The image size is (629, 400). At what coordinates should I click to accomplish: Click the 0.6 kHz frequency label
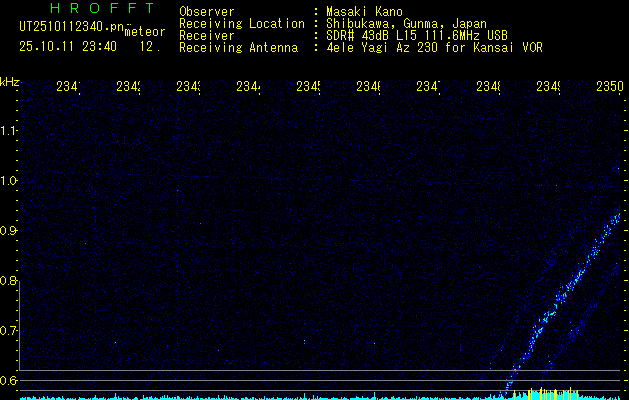(x=8, y=381)
